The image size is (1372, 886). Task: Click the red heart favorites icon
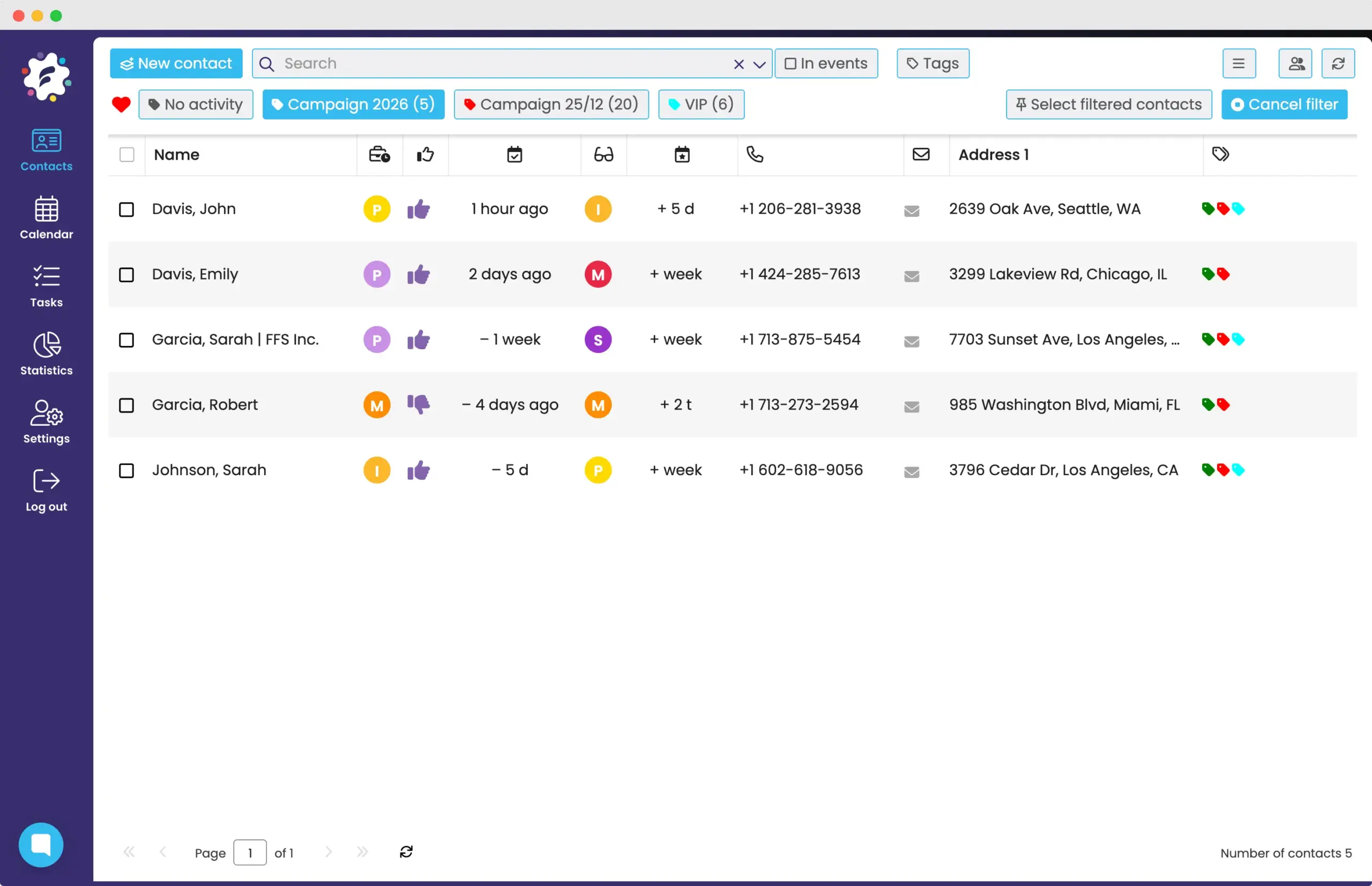121,104
